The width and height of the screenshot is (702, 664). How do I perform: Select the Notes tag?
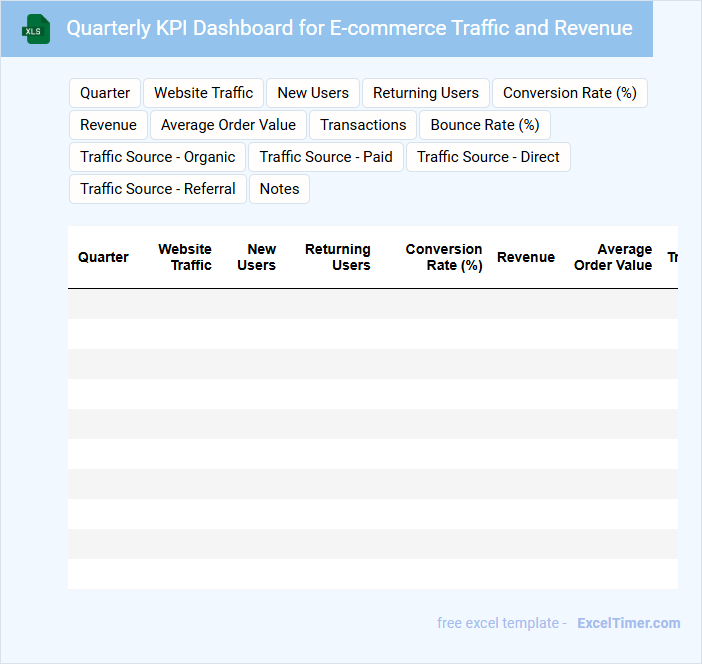click(x=279, y=189)
